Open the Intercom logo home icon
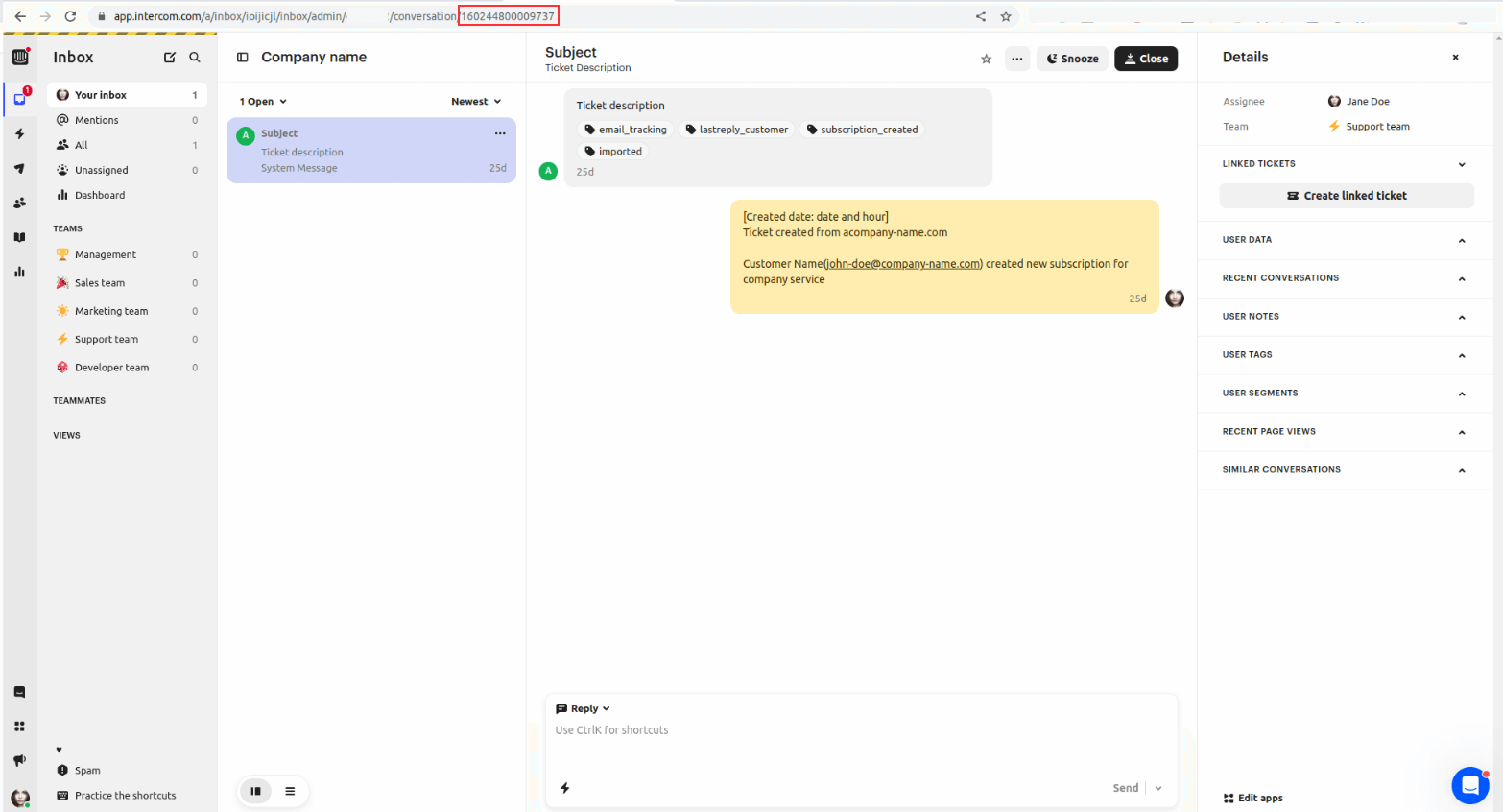1503x812 pixels. click(x=20, y=57)
